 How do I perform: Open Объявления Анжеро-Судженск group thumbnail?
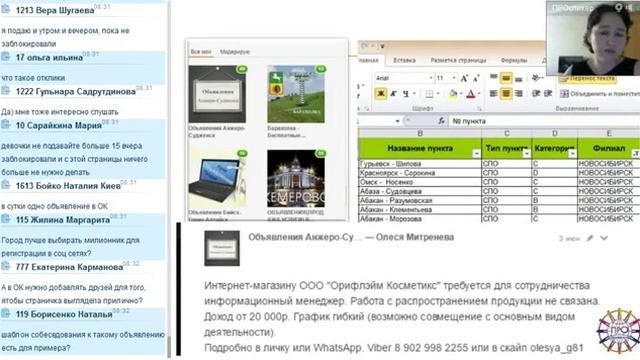coord(217,94)
